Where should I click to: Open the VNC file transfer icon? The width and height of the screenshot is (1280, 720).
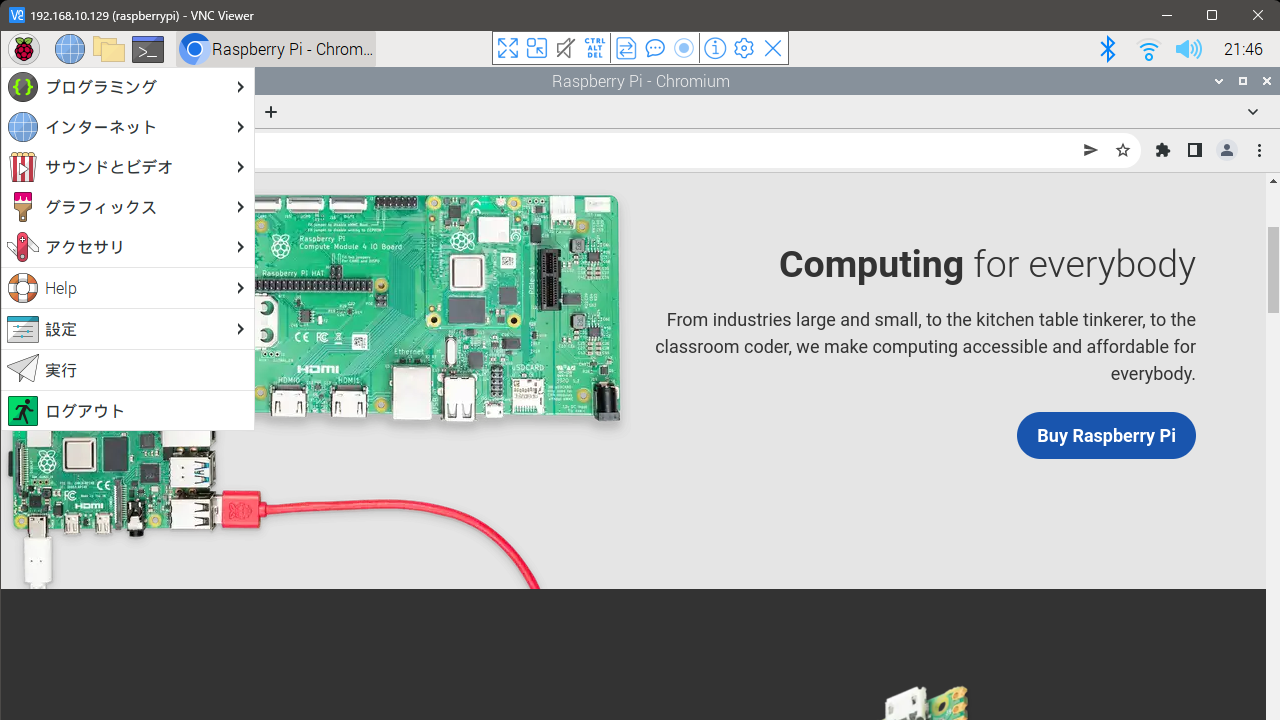(626, 48)
